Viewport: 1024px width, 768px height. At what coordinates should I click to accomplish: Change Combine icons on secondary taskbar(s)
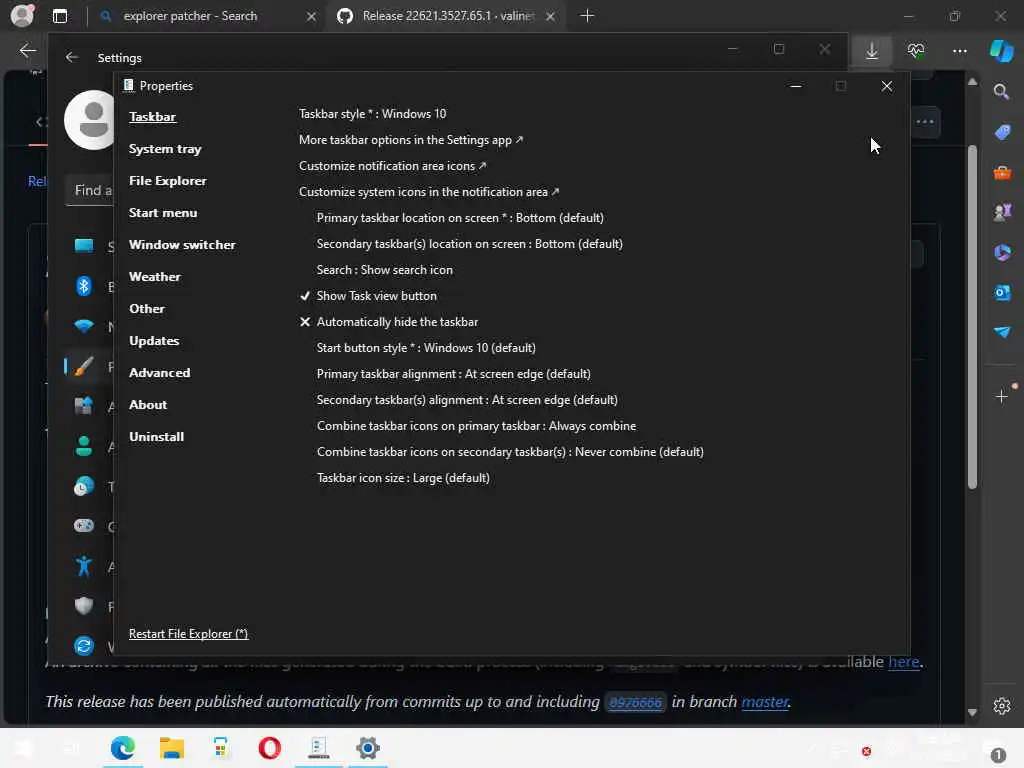coord(510,452)
